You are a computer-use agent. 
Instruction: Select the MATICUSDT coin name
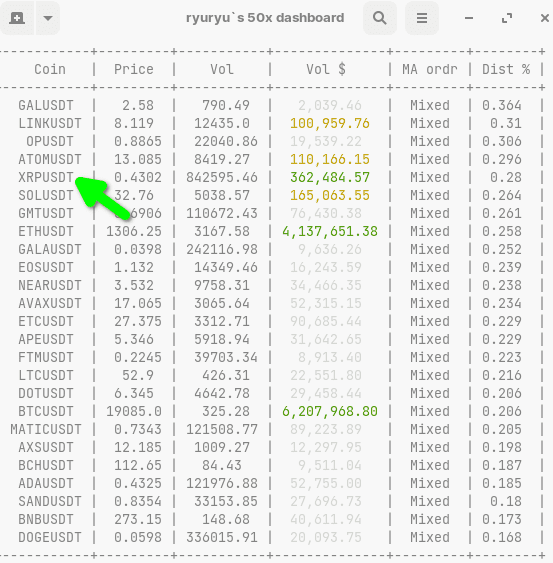46,429
